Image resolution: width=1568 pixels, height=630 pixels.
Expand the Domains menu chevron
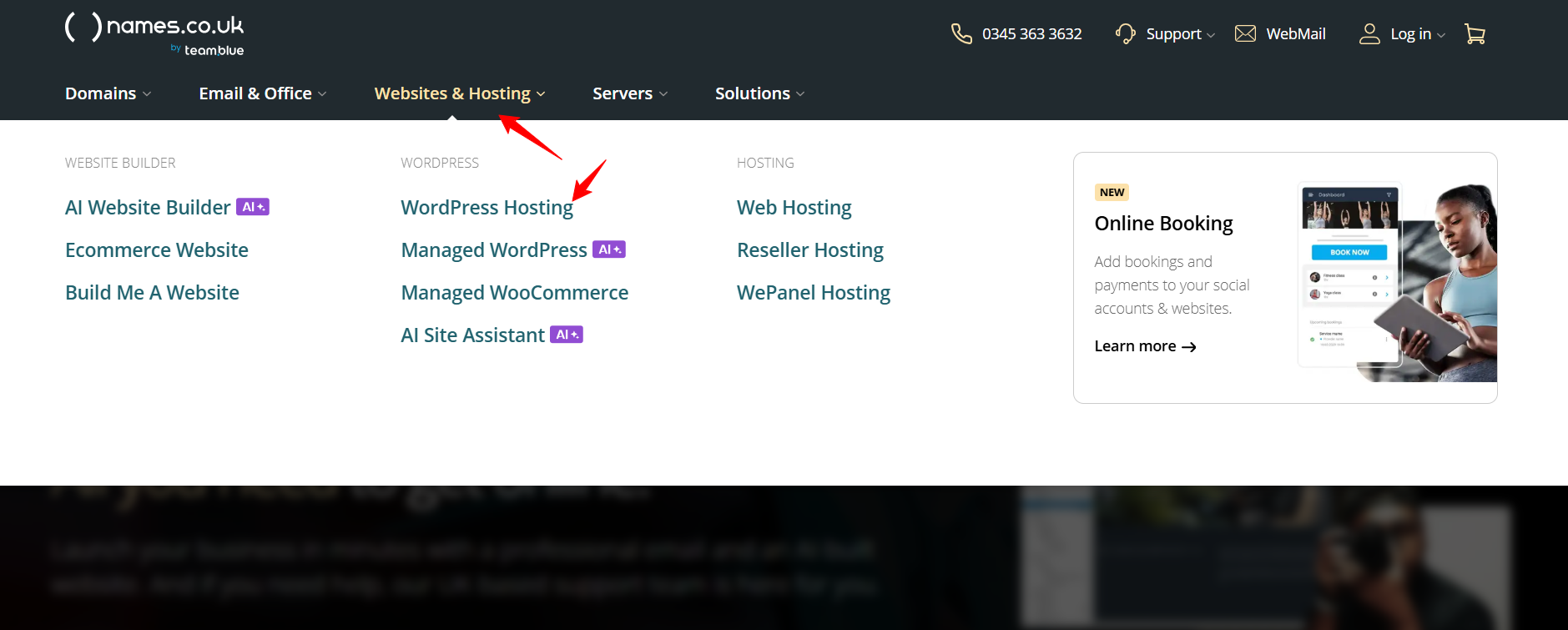(x=147, y=94)
